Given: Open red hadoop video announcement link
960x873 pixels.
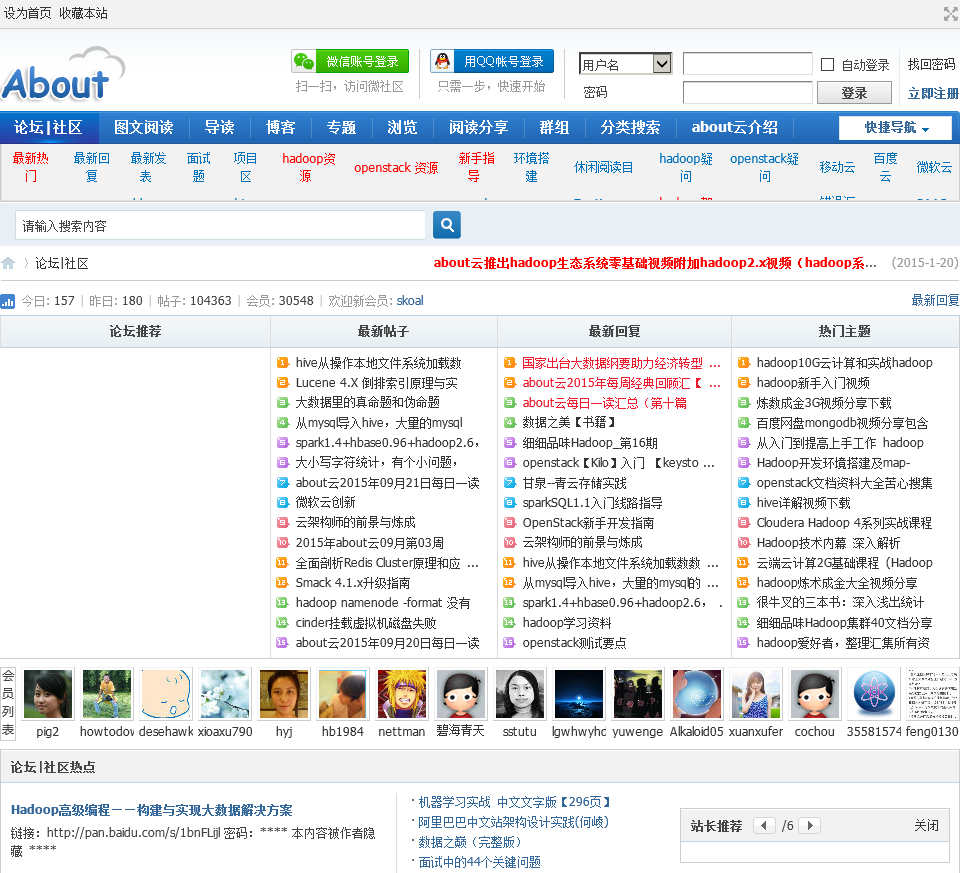Looking at the screenshot, I should coord(655,263).
